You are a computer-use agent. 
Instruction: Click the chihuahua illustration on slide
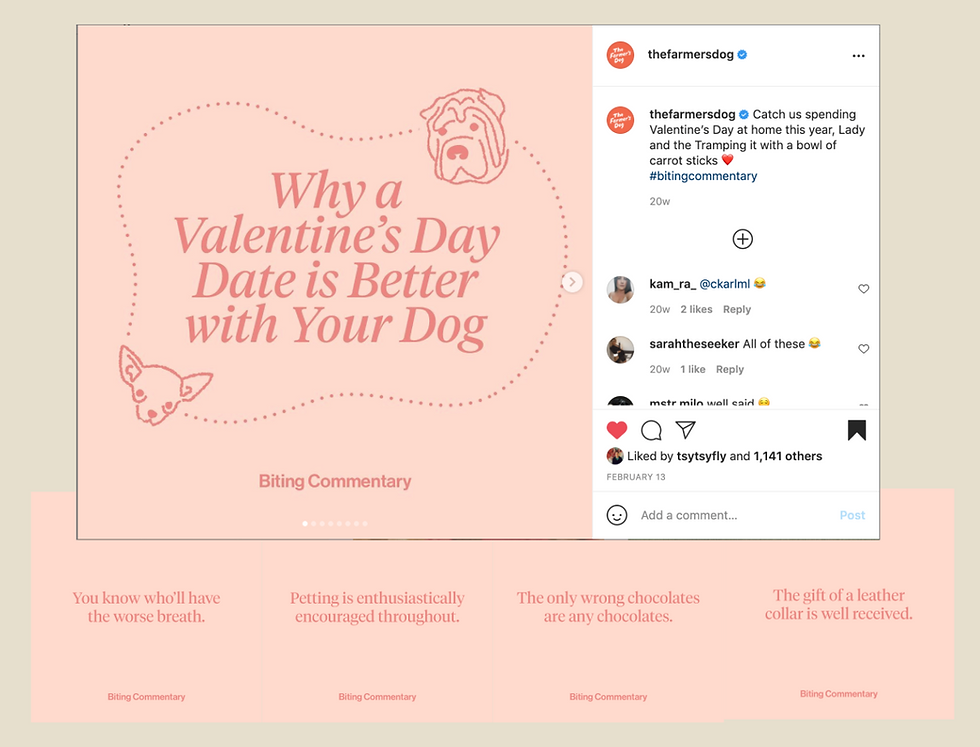tap(164, 386)
